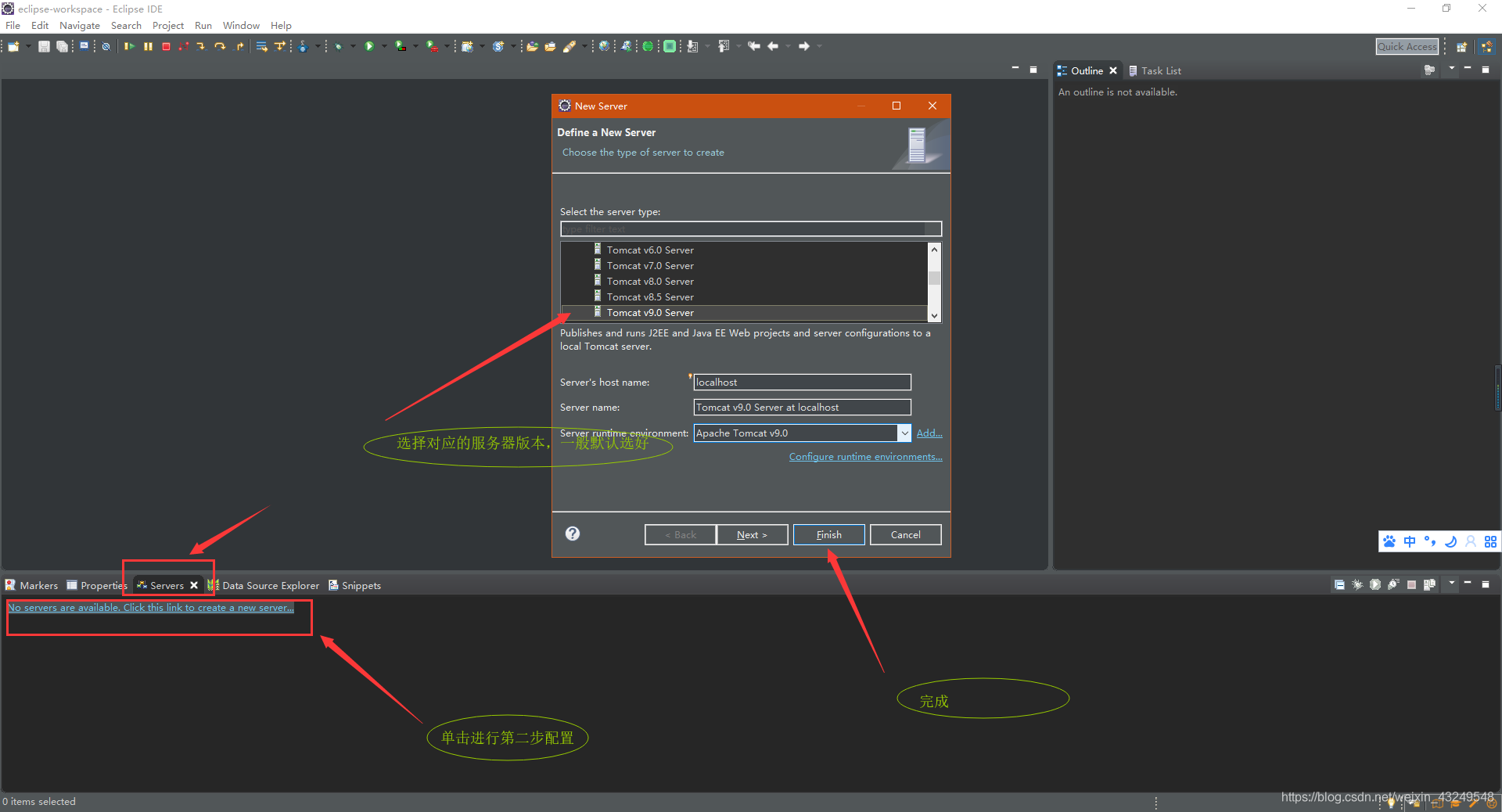
Task: Switch to the Snippets tab
Action: click(x=355, y=585)
